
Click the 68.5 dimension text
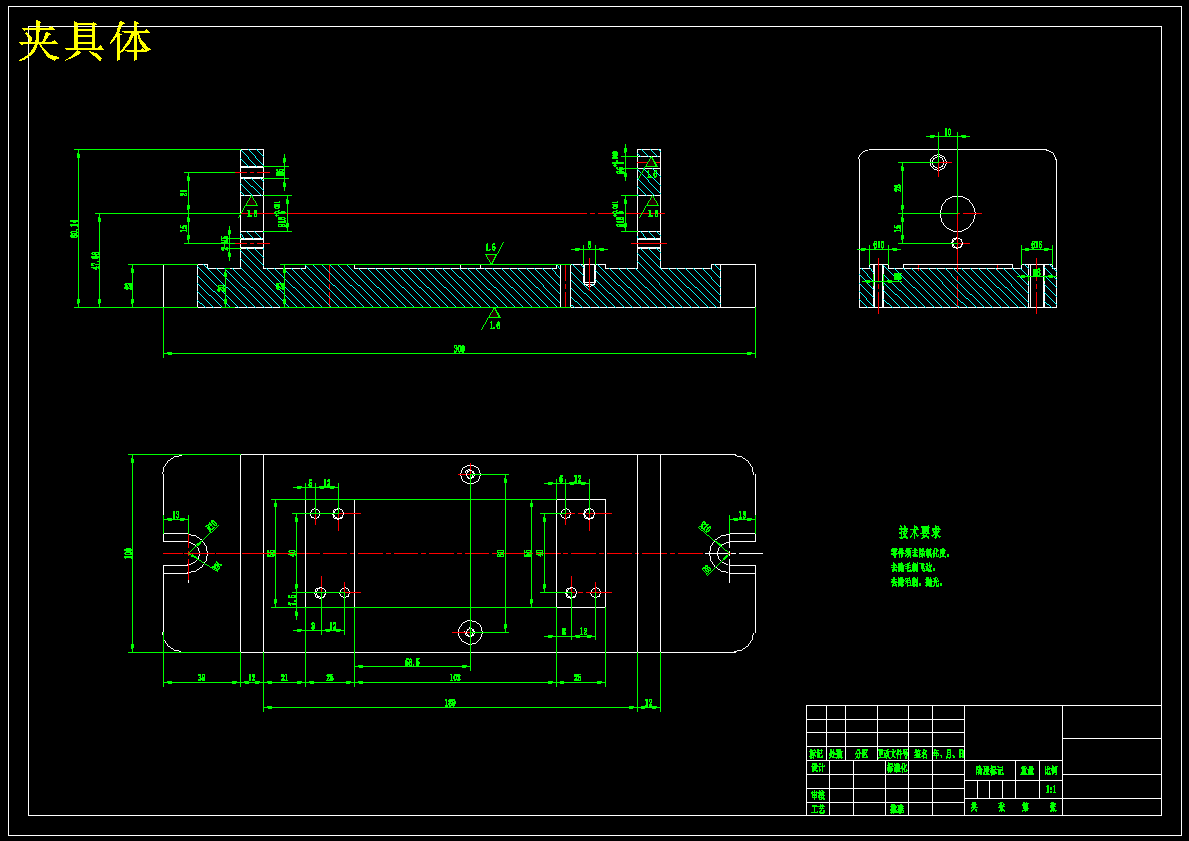tap(413, 662)
